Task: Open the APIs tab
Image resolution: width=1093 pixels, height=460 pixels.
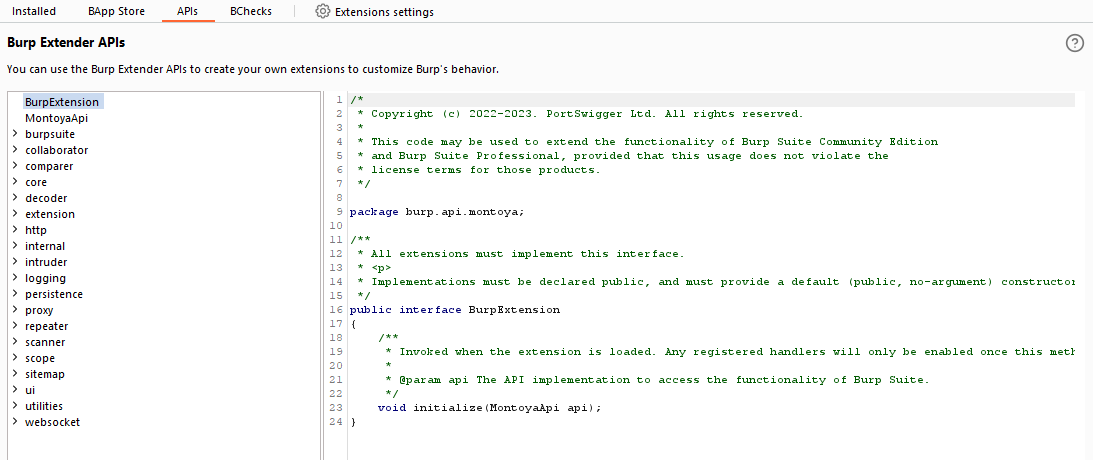Action: (x=187, y=12)
